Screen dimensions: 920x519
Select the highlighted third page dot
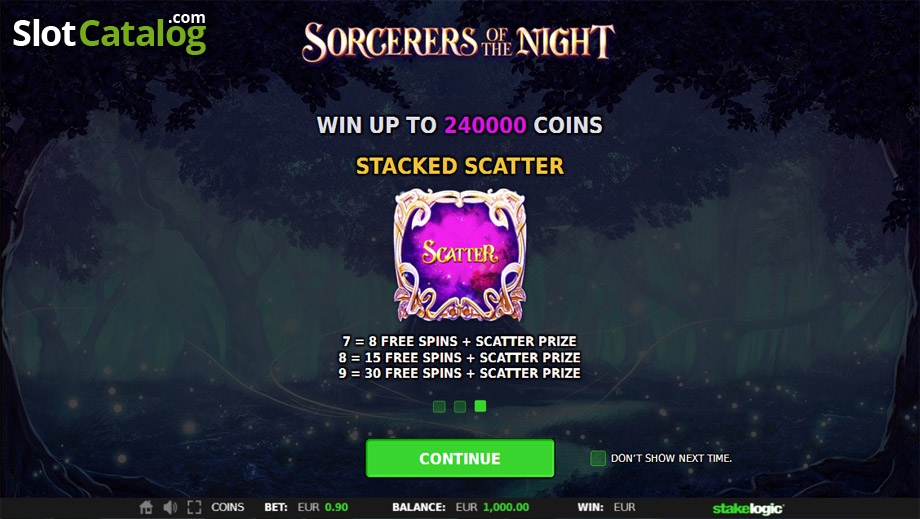481,405
